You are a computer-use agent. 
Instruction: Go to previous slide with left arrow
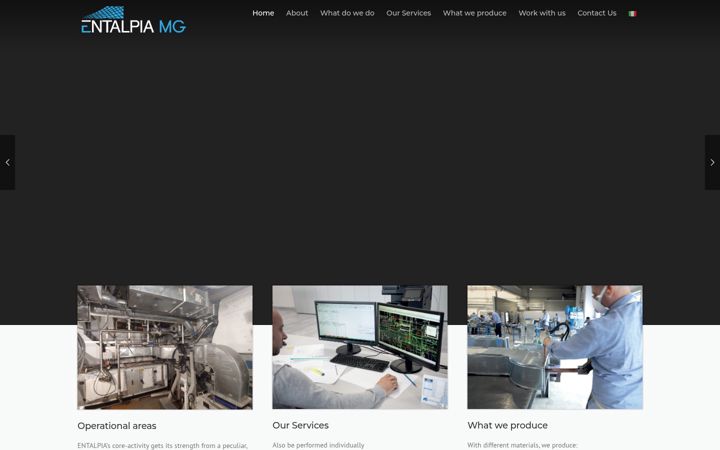(x=7, y=162)
